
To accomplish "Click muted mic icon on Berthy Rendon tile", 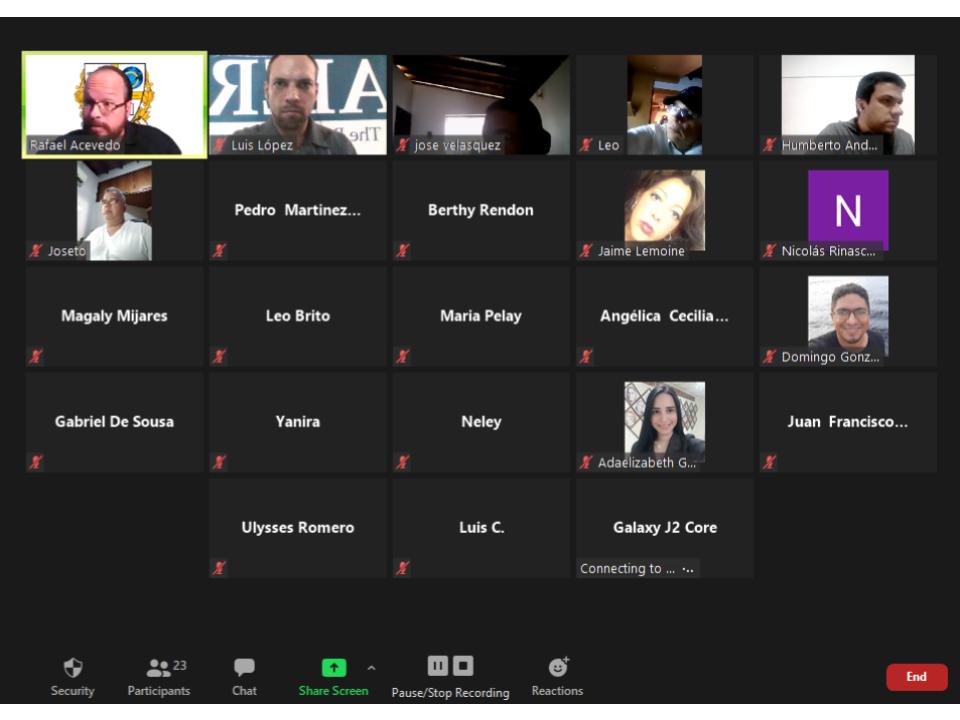I will tap(403, 251).
